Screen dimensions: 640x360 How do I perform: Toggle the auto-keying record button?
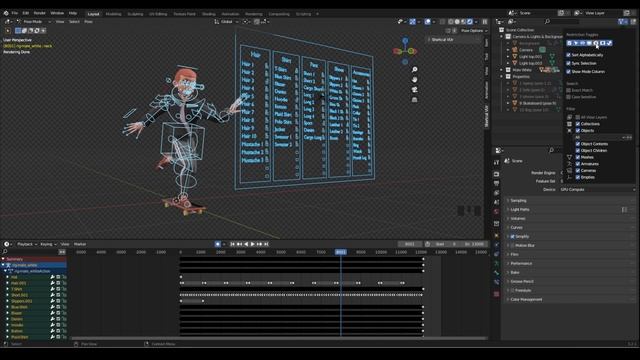[x=218, y=244]
